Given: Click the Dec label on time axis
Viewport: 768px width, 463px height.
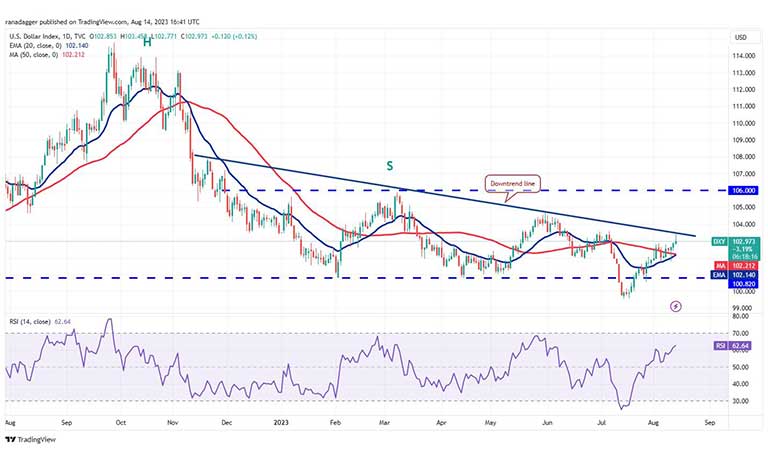Looking at the screenshot, I should (x=226, y=422).
